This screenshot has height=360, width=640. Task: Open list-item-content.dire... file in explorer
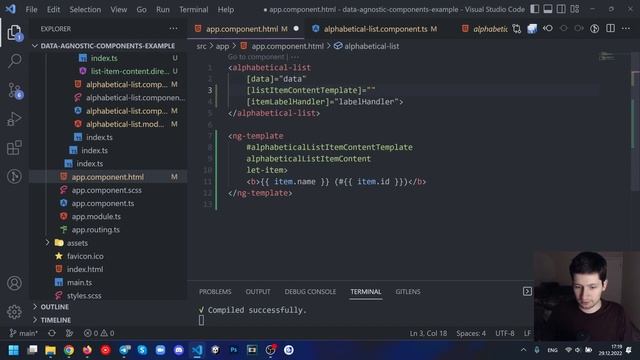click(130, 71)
